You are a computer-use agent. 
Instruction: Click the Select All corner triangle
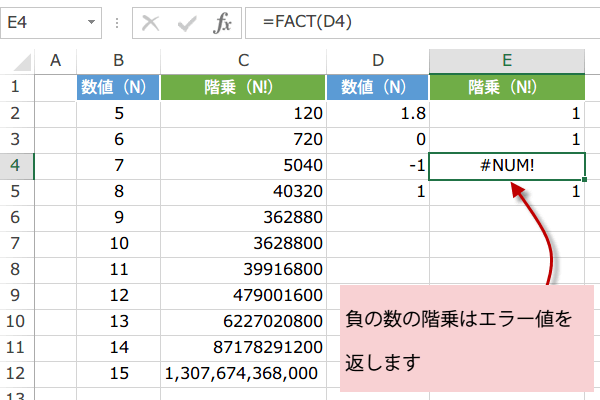tap(22, 62)
